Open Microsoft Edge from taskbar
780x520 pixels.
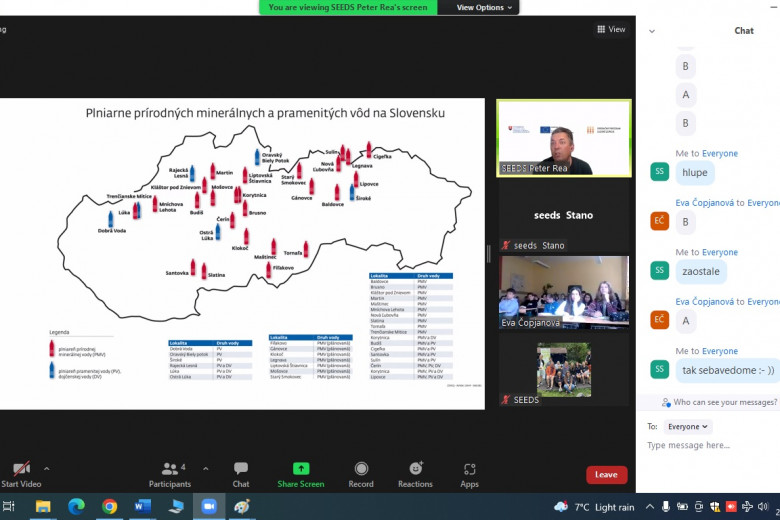tap(76, 507)
